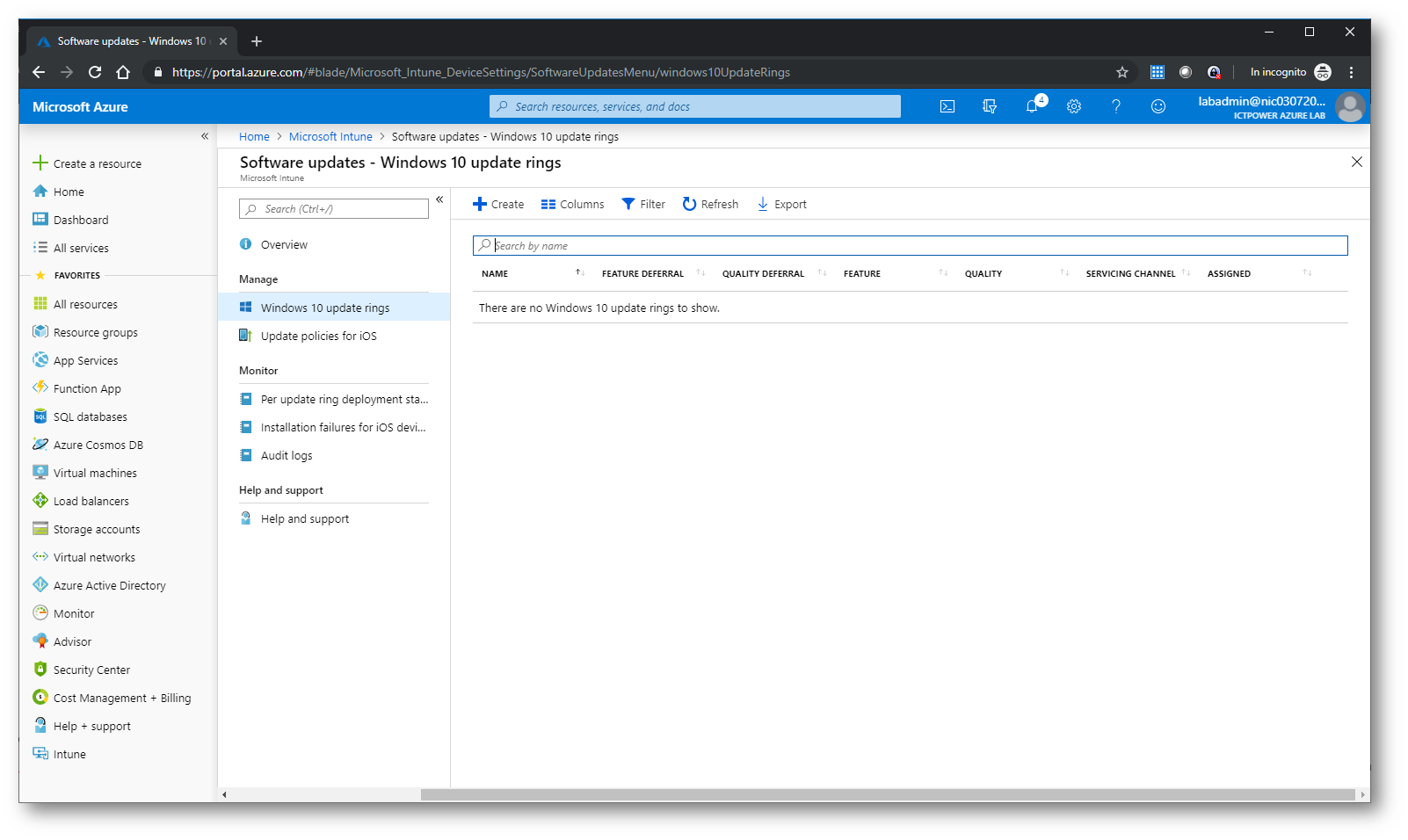Close the Software updates browser tab

point(223,41)
